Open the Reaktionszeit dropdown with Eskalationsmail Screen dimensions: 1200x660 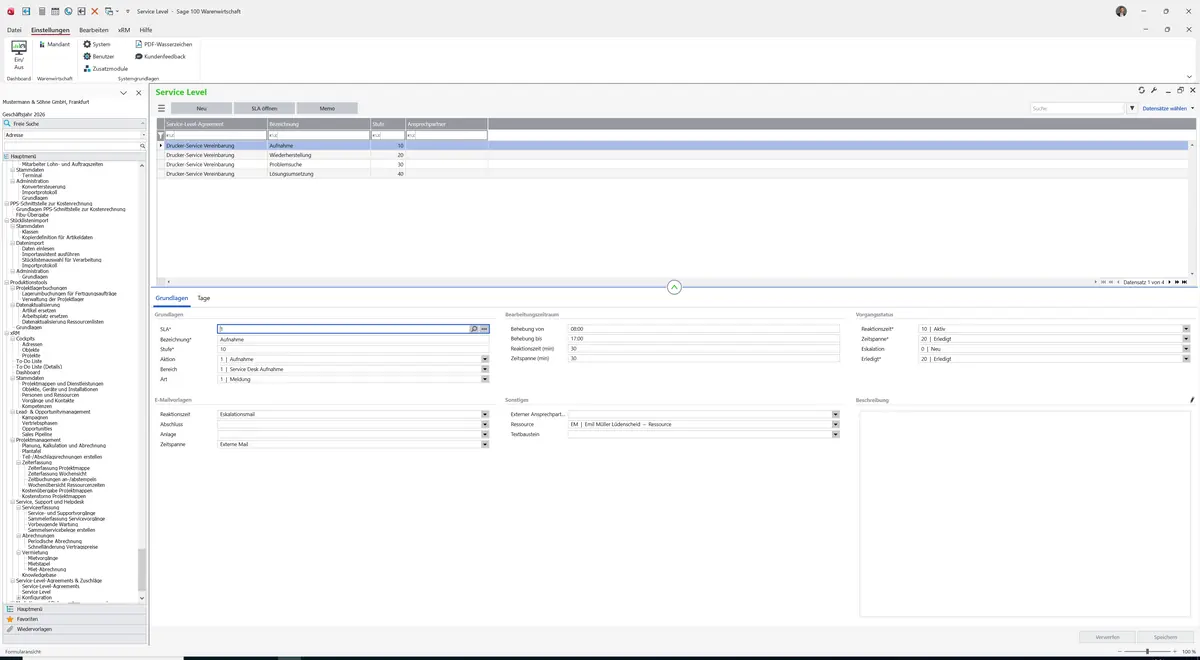click(x=485, y=414)
